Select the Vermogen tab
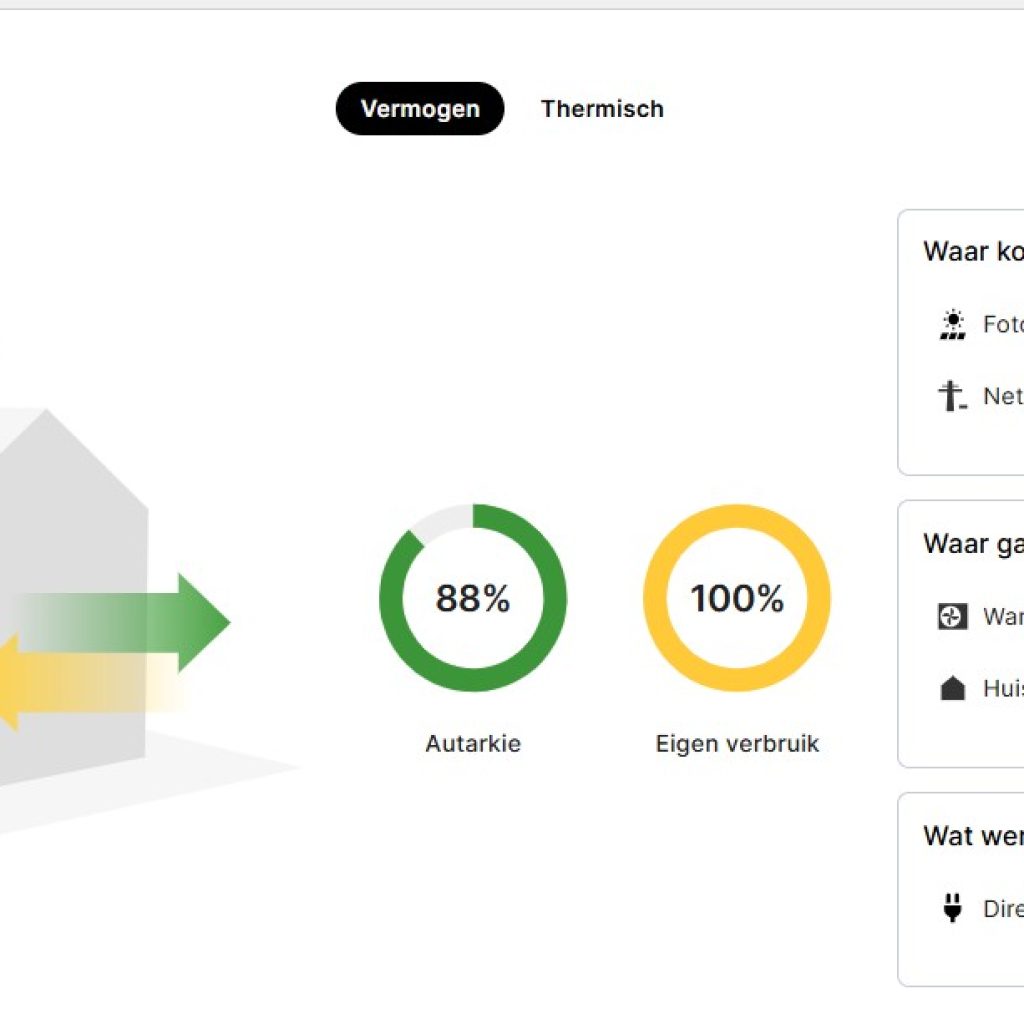1024x1024 pixels. click(x=420, y=109)
